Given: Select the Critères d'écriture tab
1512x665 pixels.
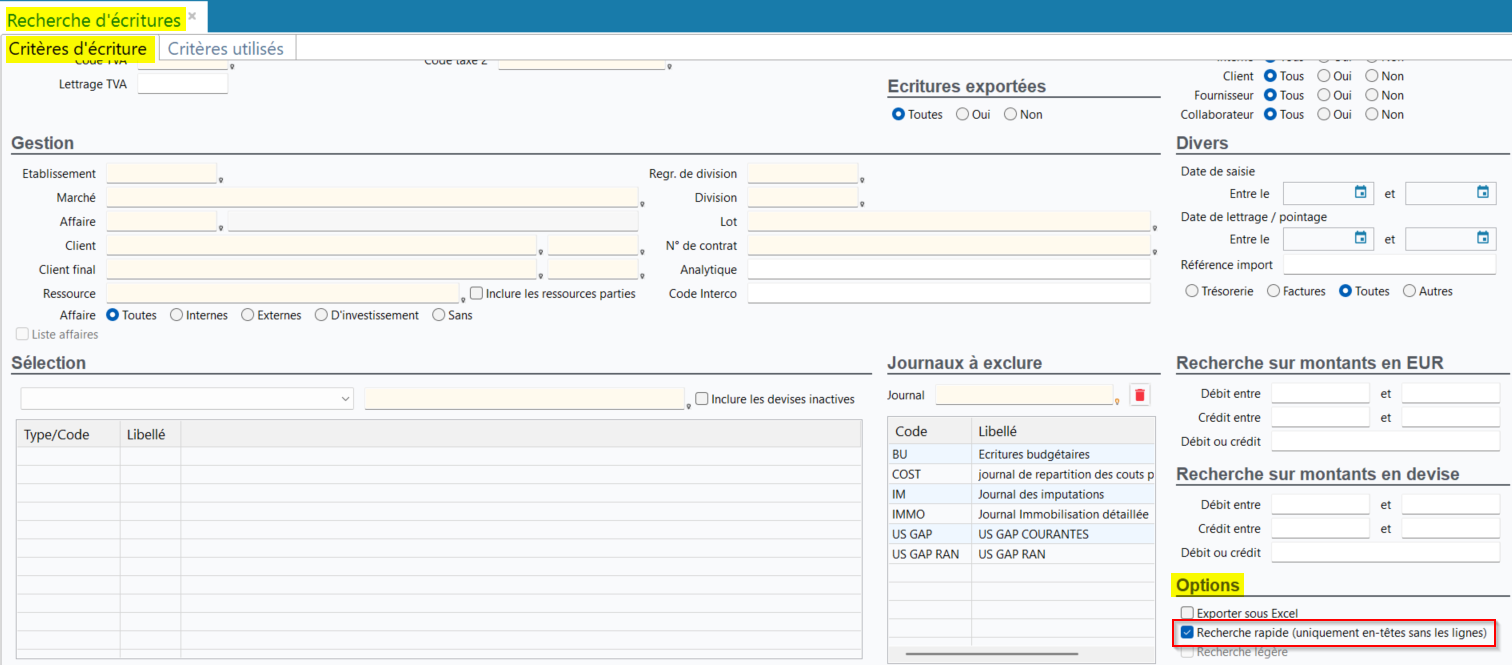Looking at the screenshot, I should coord(78,48).
